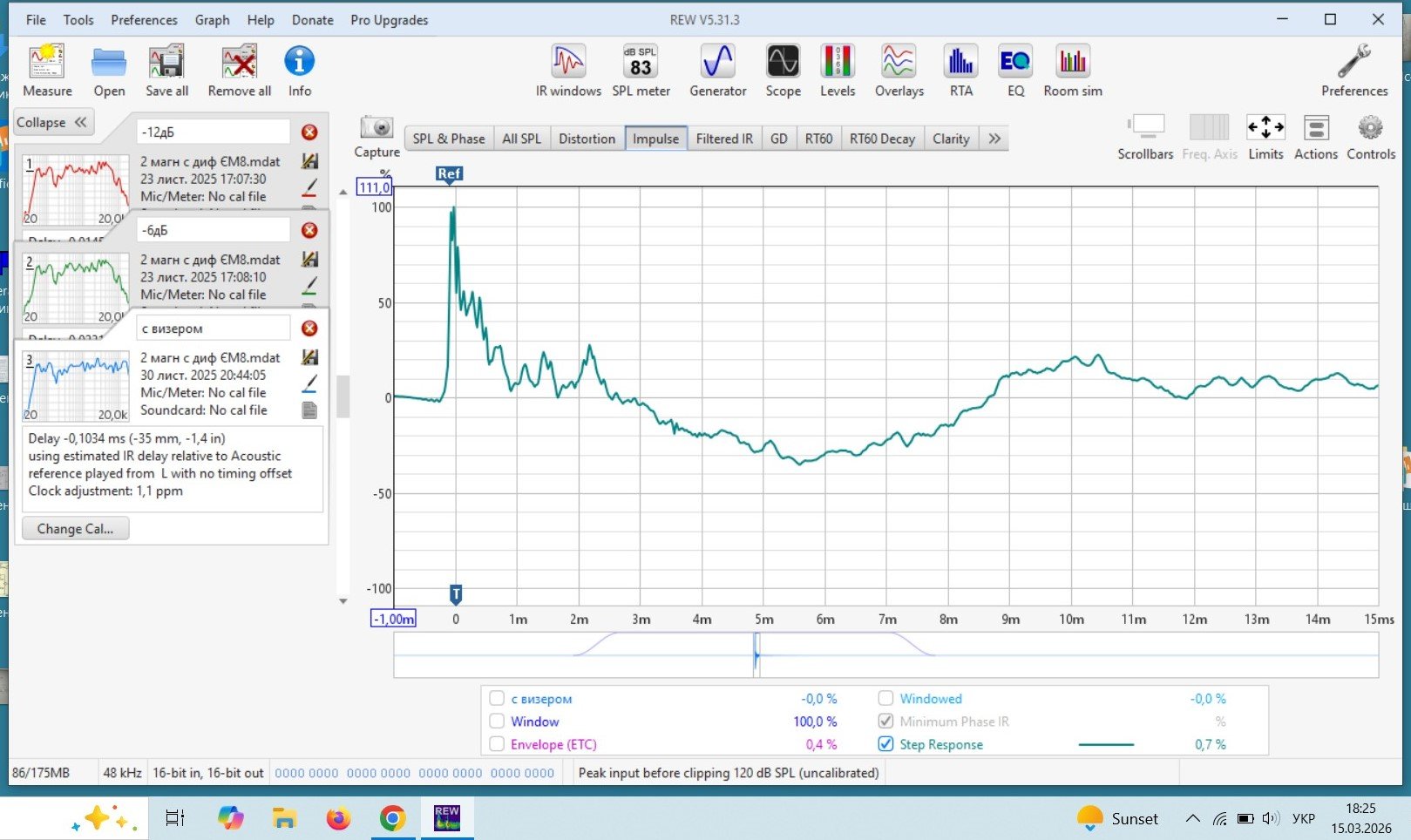The width and height of the screenshot is (1411, 840).
Task: Open the File menu
Action: pos(36,20)
